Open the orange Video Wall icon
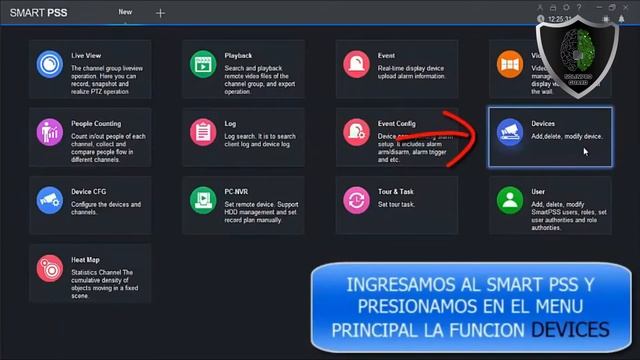Screen dimensions: 640x360 coord(510,64)
